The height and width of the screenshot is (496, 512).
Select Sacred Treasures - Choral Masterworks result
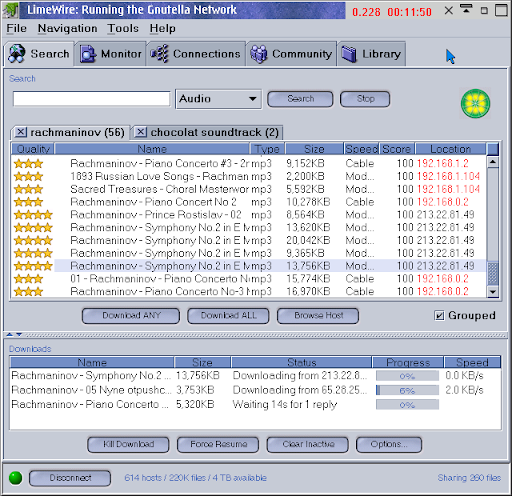tap(248, 189)
